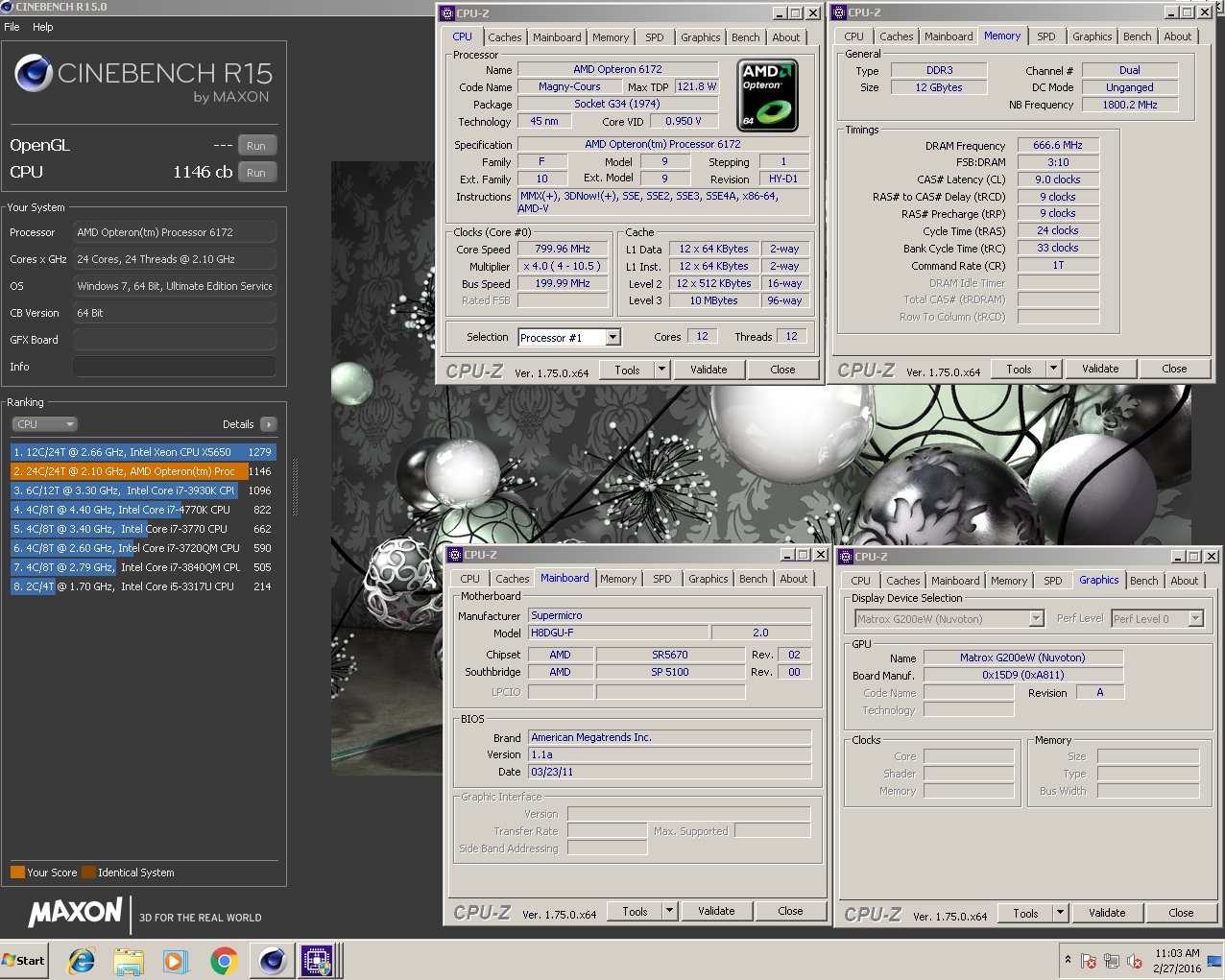Image resolution: width=1225 pixels, height=980 pixels.
Task: Launch Windows Media Player from taskbar
Action: 176,960
